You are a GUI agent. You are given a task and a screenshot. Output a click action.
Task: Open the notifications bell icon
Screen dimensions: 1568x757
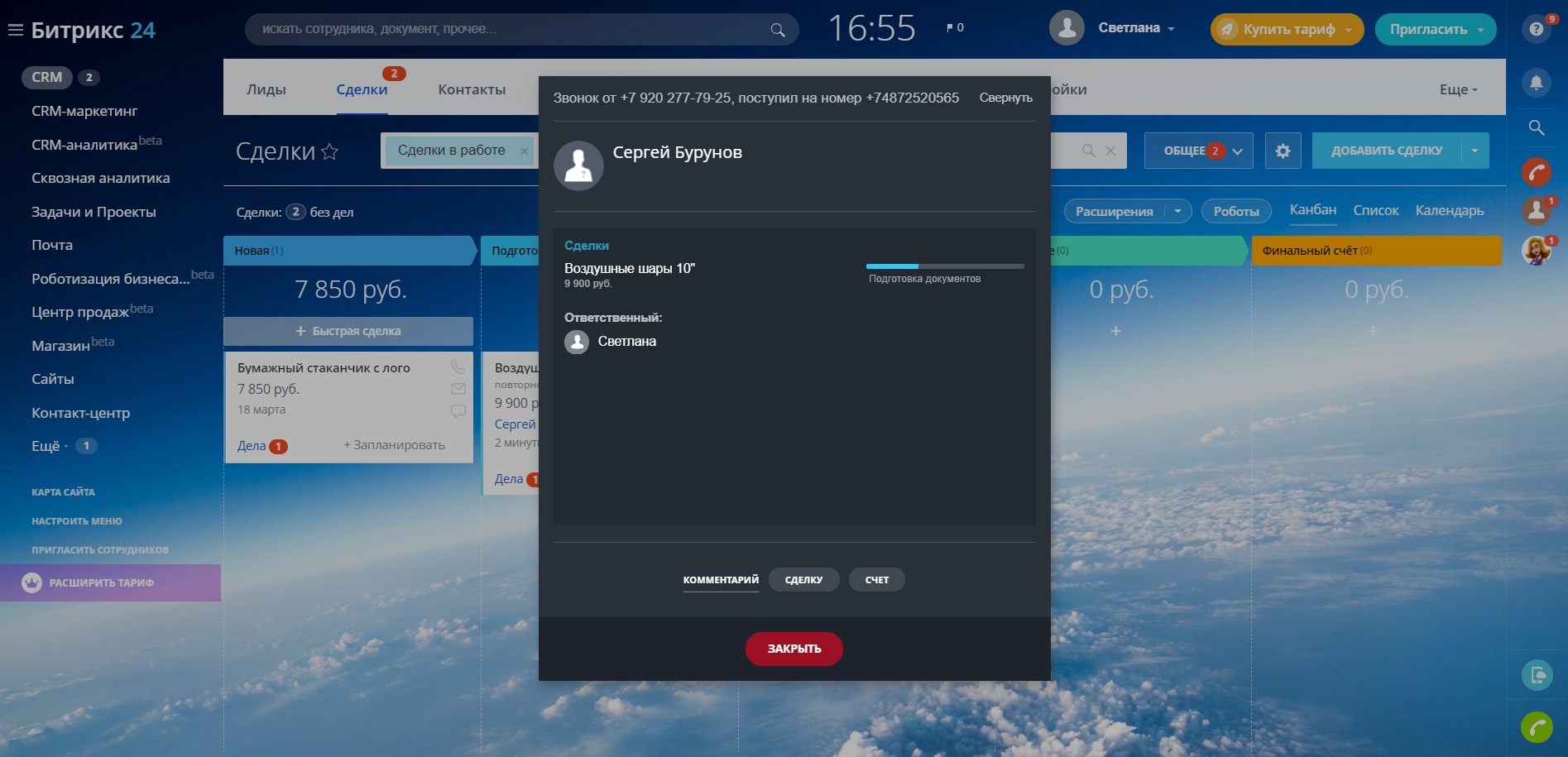click(x=1536, y=82)
